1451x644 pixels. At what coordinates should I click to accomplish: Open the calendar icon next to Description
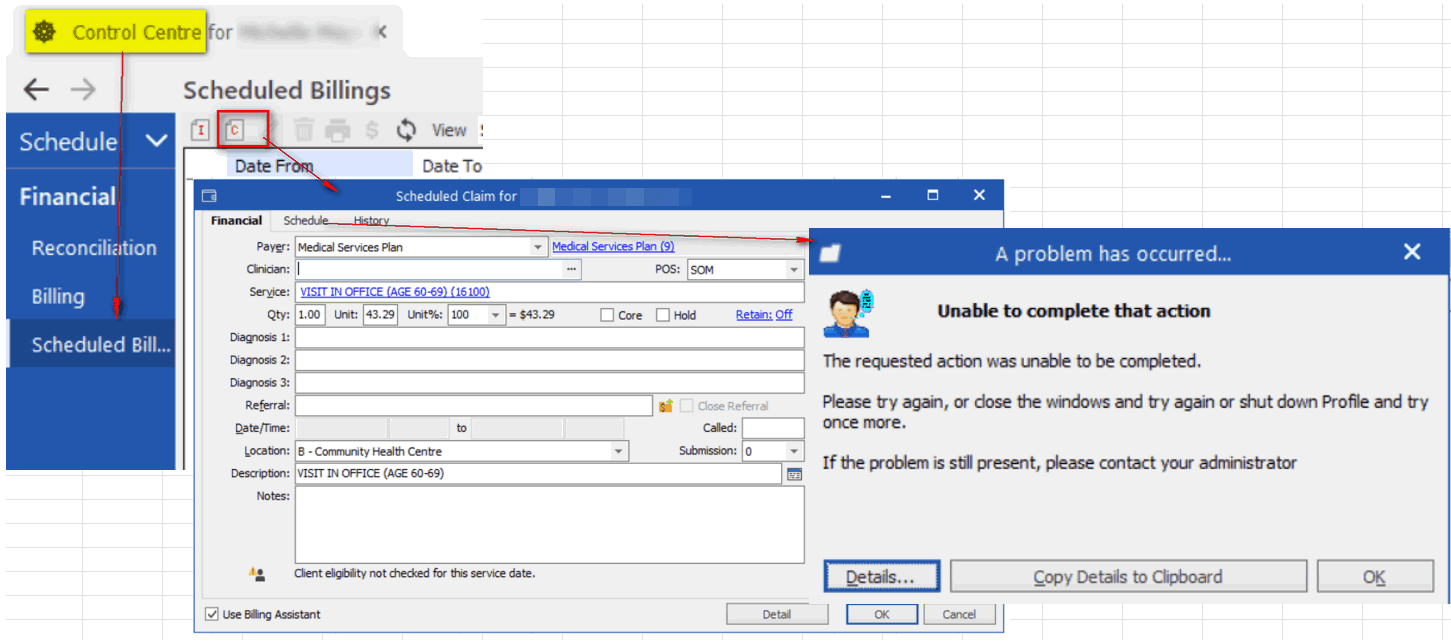click(795, 474)
